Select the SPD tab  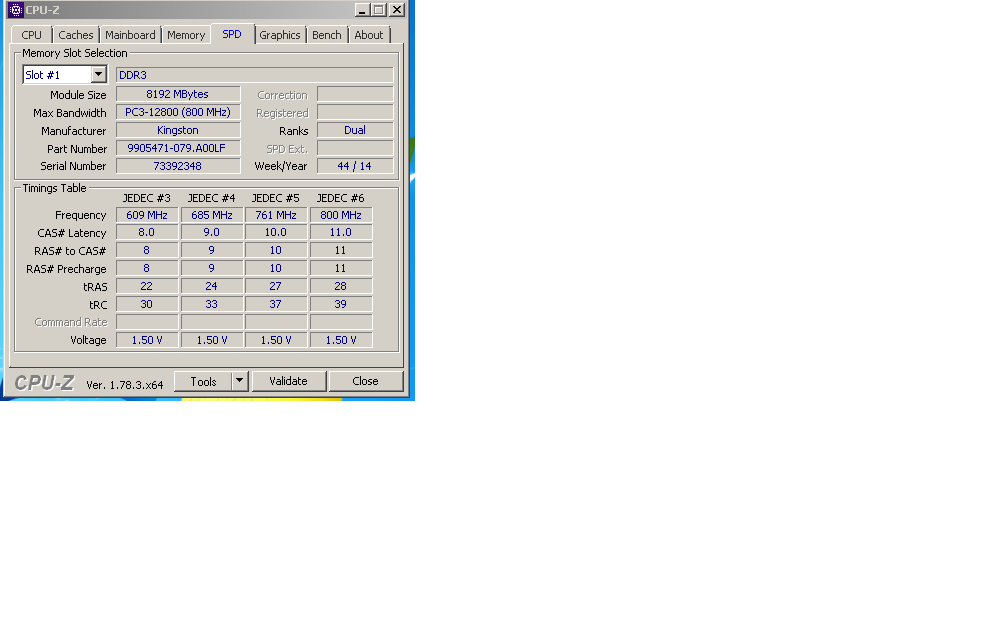pyautogui.click(x=232, y=34)
